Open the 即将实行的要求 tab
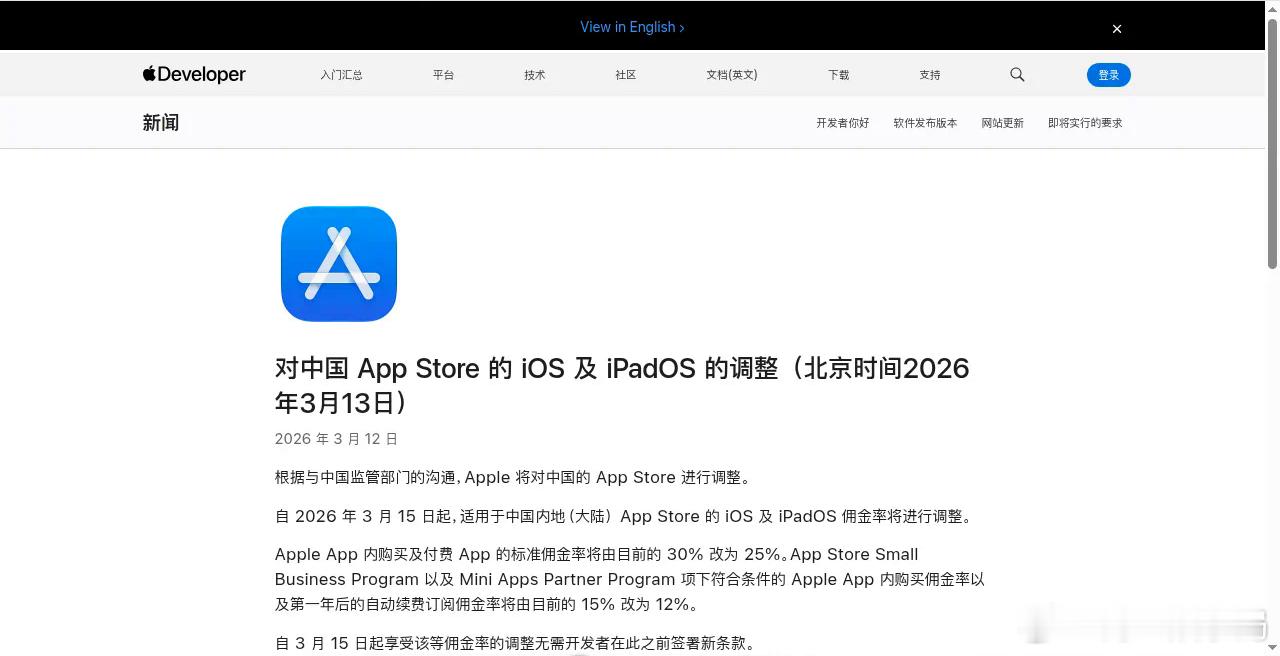 [1085, 123]
